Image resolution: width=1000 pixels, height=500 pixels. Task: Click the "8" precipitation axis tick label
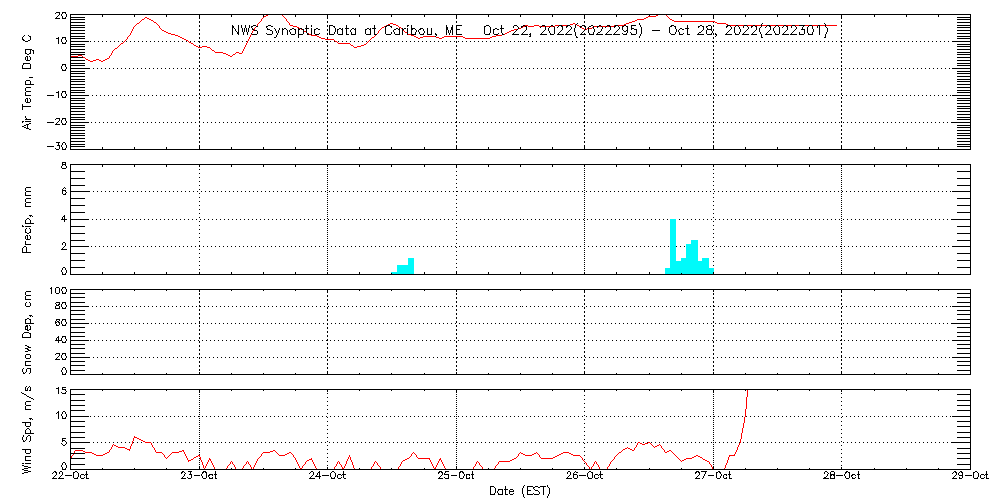click(62, 165)
